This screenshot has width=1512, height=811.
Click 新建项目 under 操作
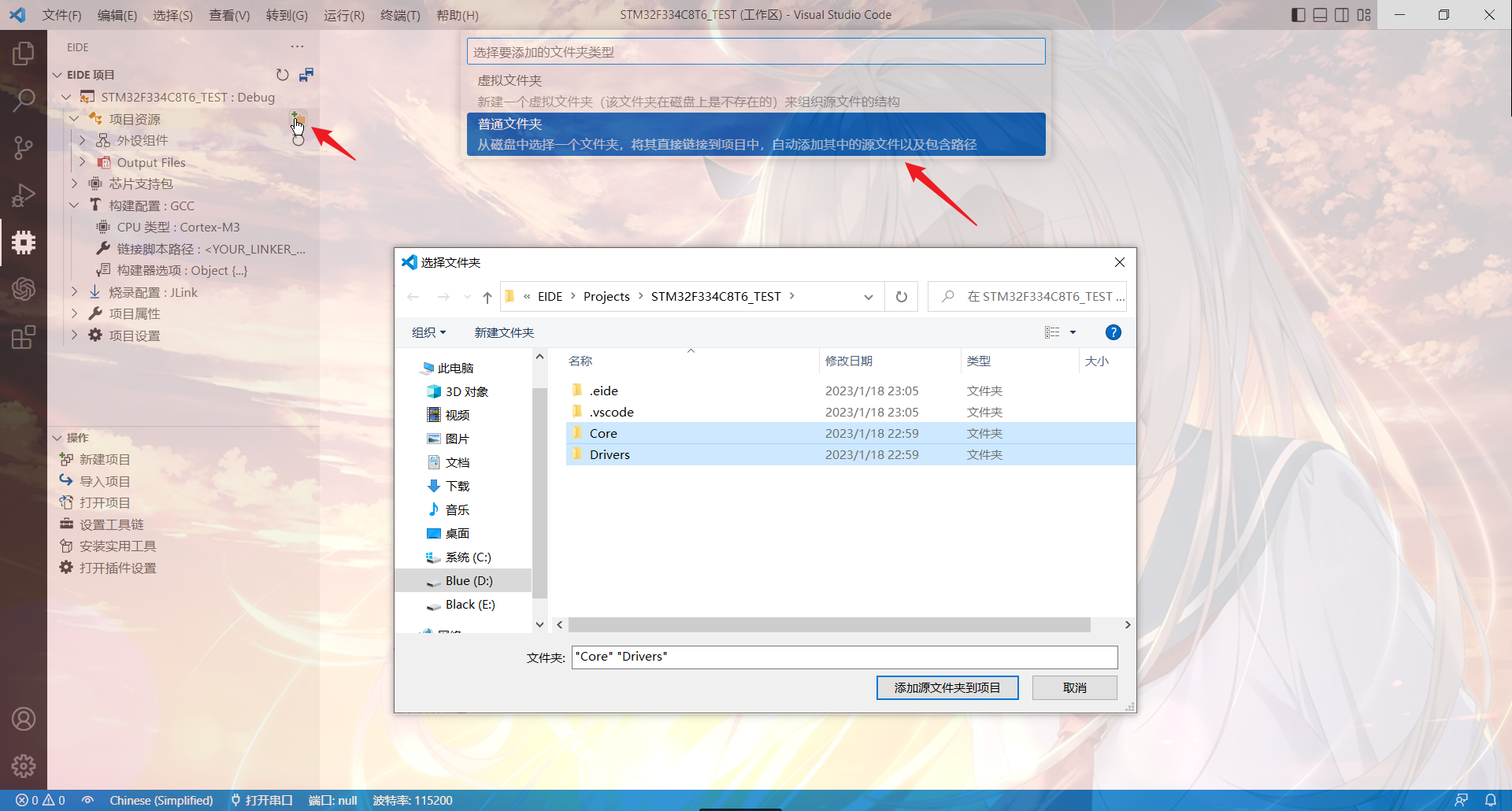(105, 459)
